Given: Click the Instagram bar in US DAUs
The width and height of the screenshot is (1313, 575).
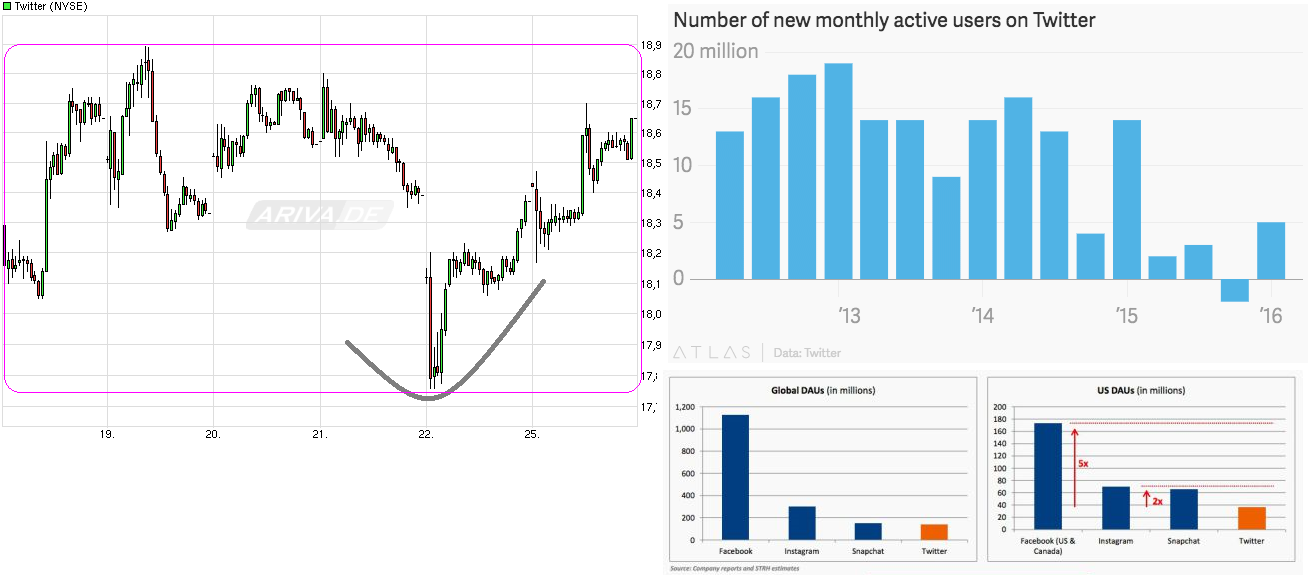Looking at the screenshot, I should [x=1116, y=507].
